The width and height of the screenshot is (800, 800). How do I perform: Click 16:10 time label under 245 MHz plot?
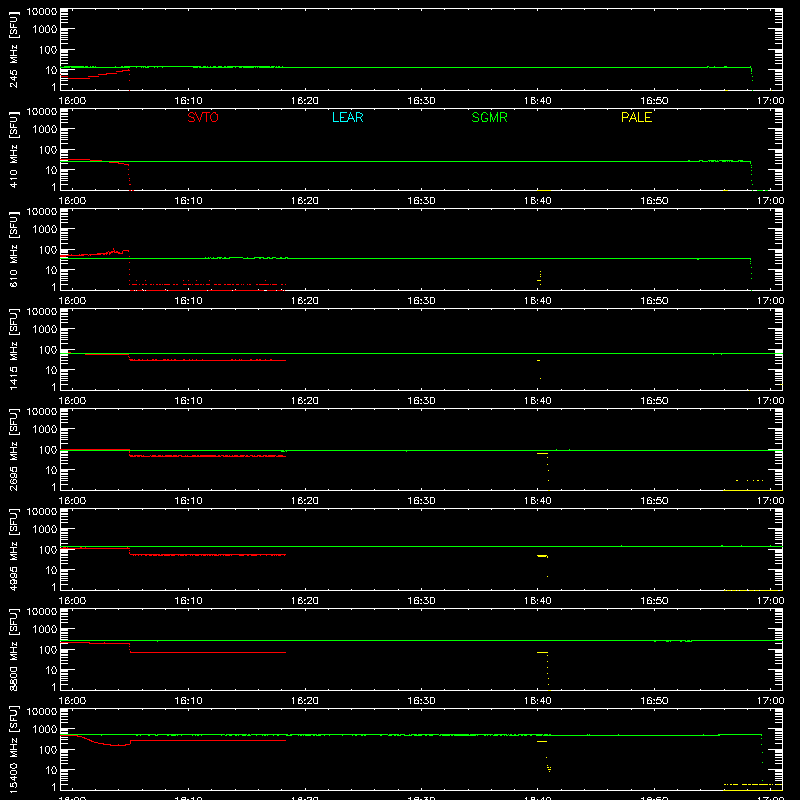tap(188, 101)
